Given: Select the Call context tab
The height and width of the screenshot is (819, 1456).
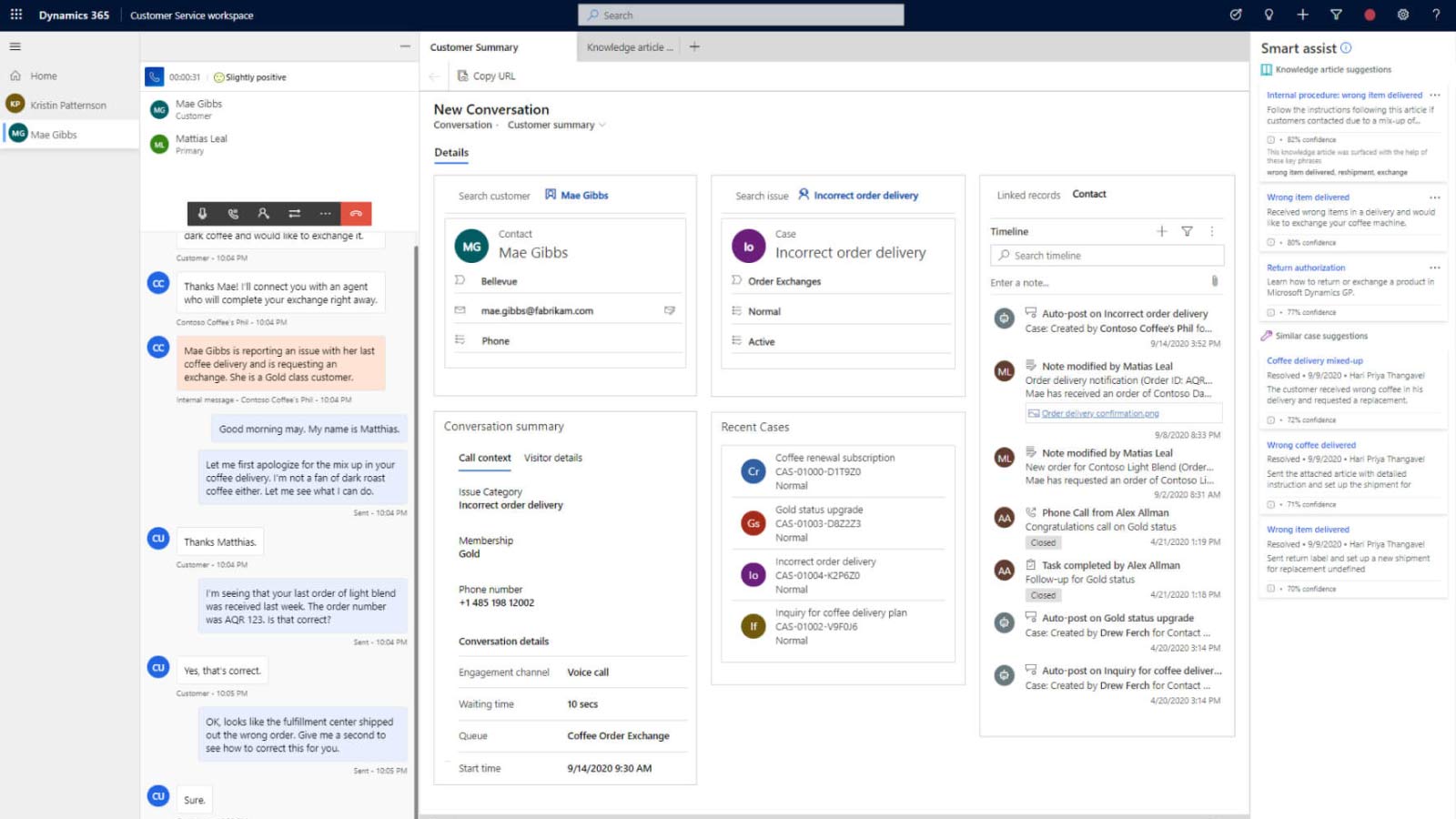Looking at the screenshot, I should pyautogui.click(x=485, y=458).
